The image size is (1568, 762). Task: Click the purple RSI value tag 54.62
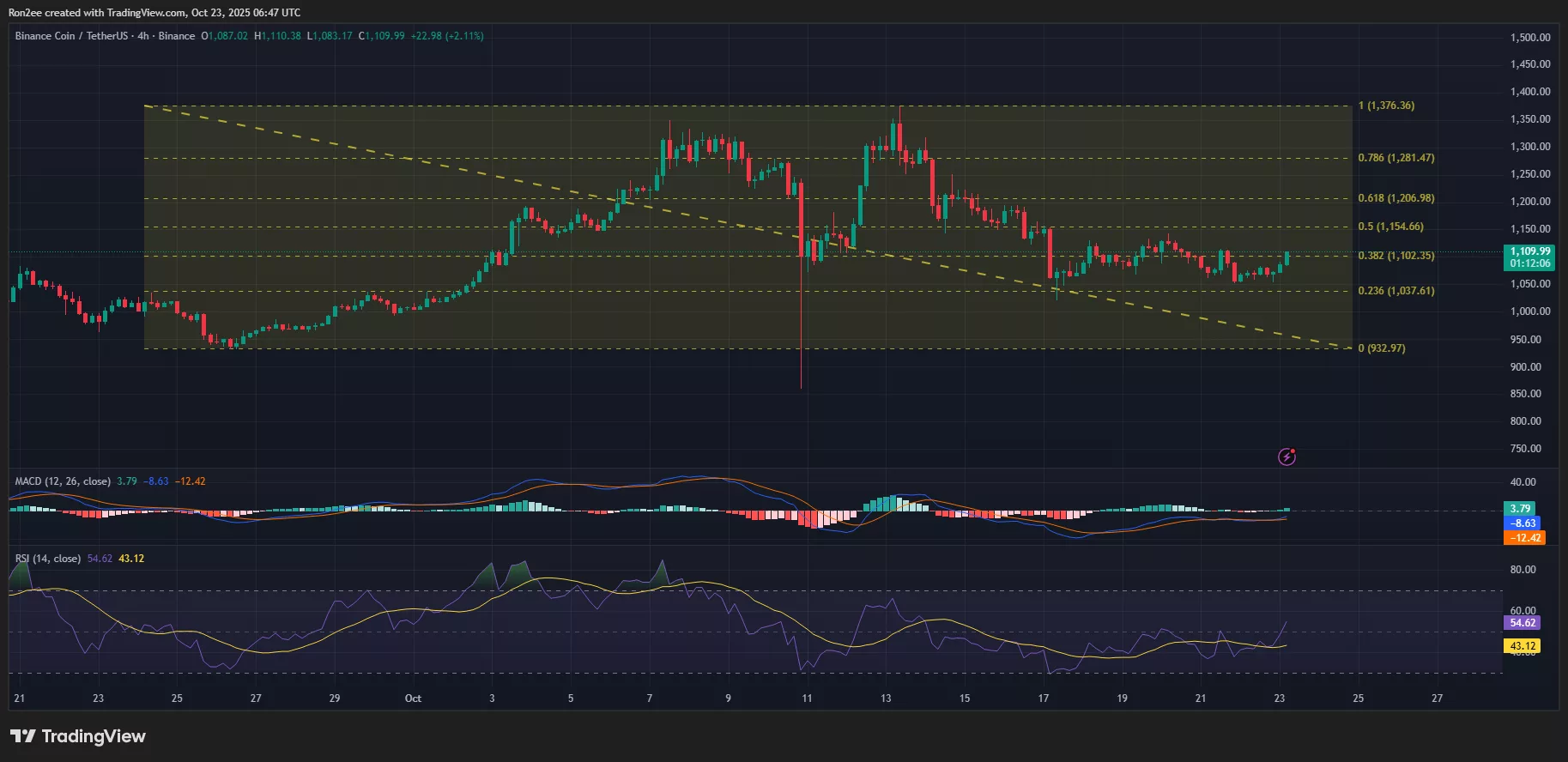1522,623
